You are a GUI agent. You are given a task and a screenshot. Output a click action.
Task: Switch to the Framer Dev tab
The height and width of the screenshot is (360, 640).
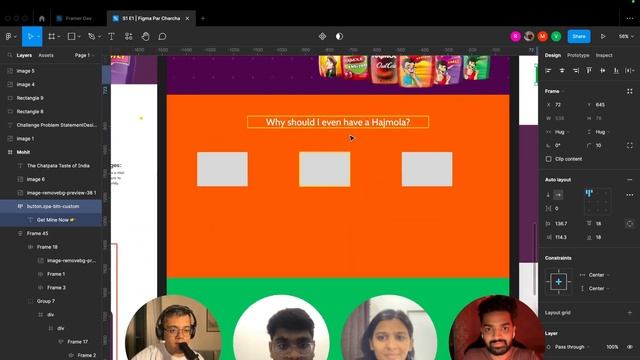(74, 18)
